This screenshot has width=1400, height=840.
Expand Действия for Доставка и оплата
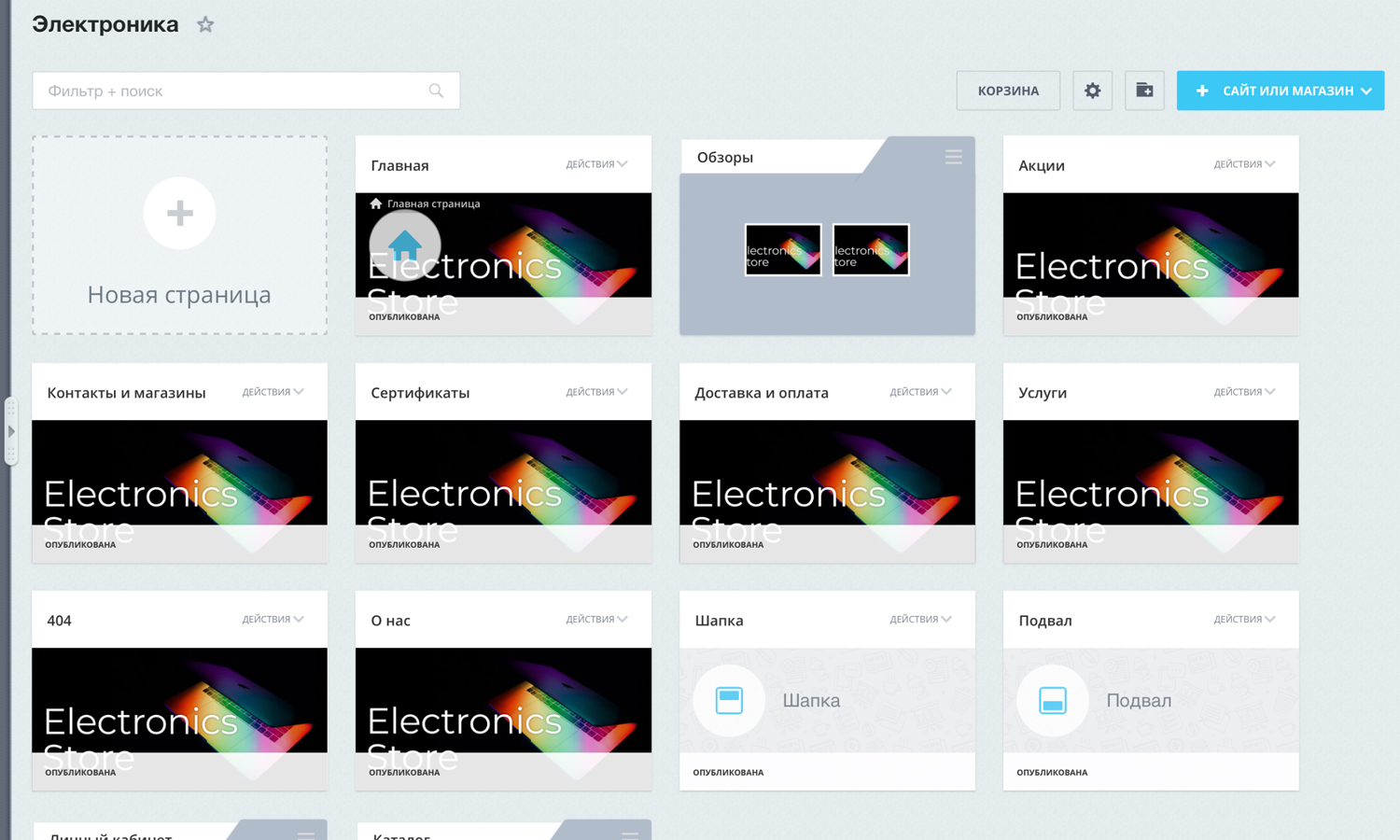tap(920, 392)
